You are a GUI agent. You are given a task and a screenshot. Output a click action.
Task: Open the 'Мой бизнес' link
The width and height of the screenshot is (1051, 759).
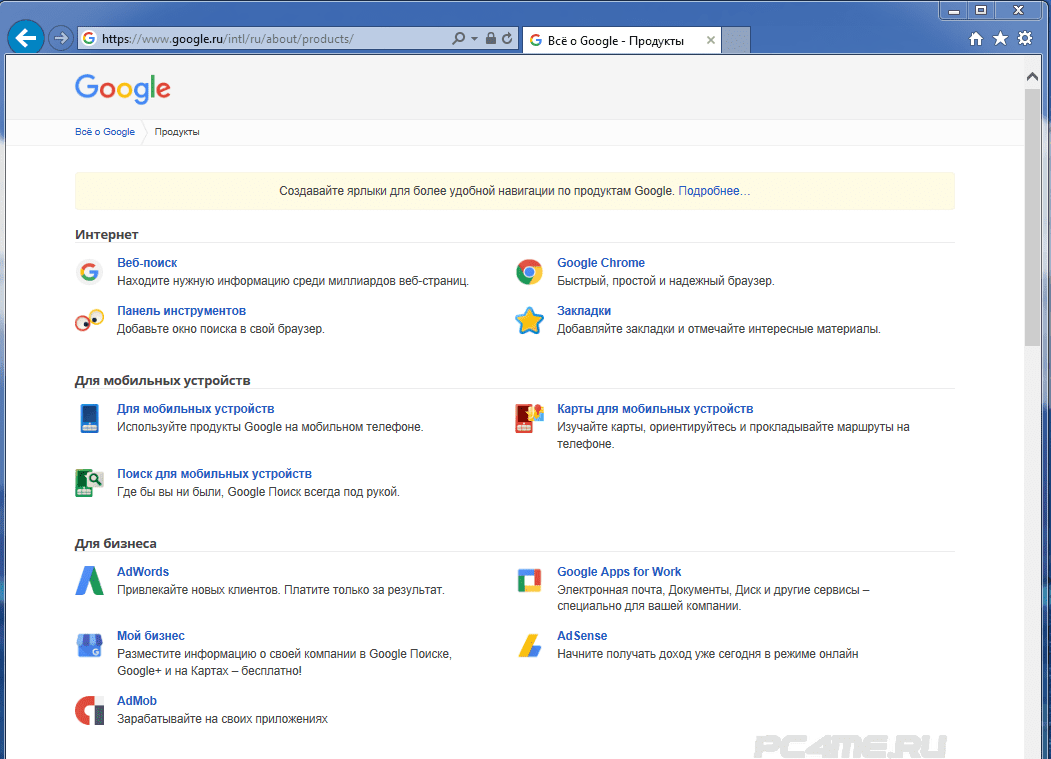151,636
